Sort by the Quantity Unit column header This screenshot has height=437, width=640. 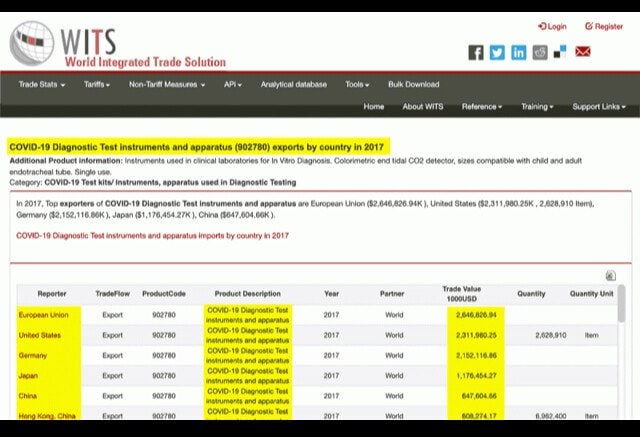point(591,294)
